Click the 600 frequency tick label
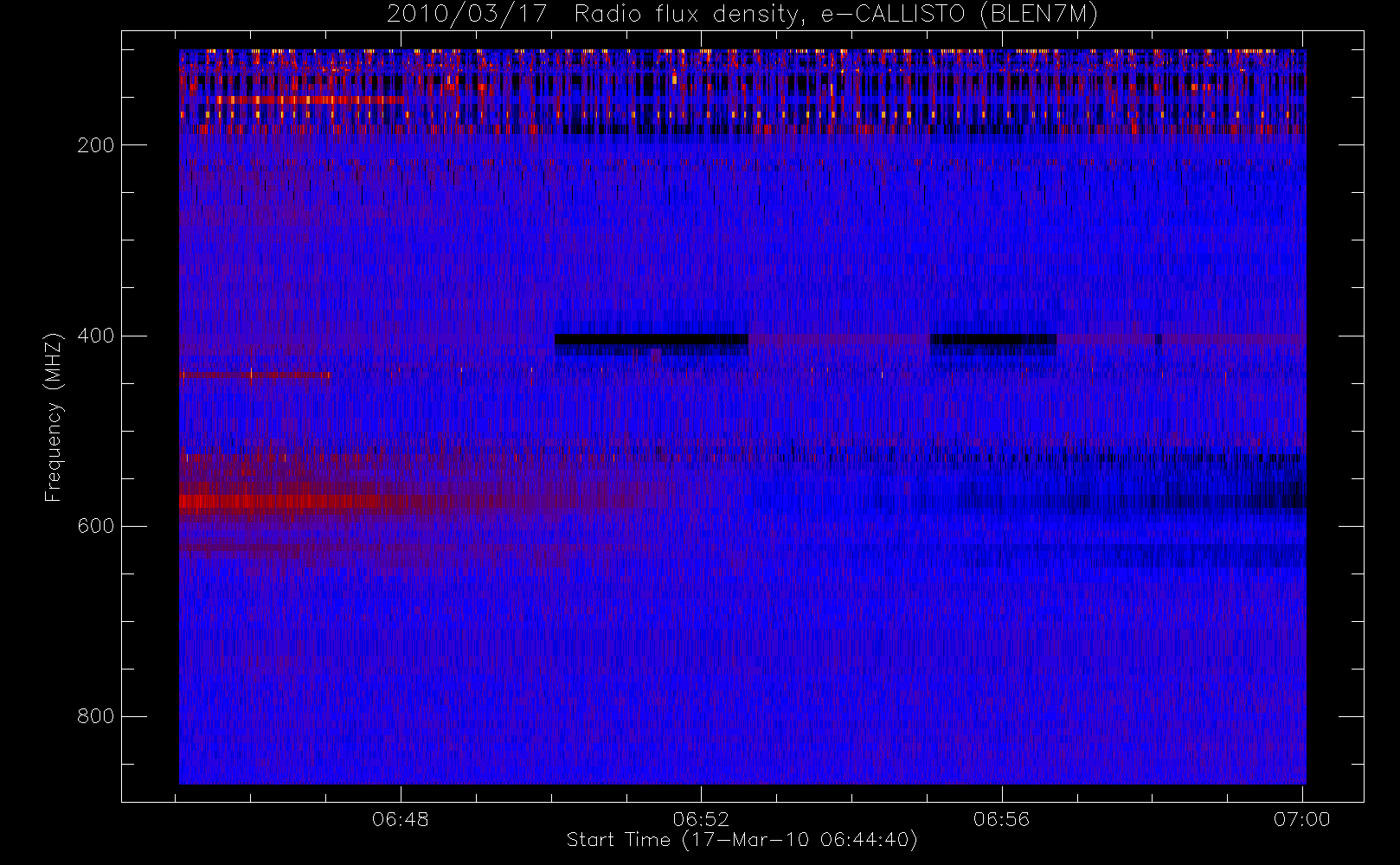Viewport: 1400px width, 865px height. tap(96, 526)
